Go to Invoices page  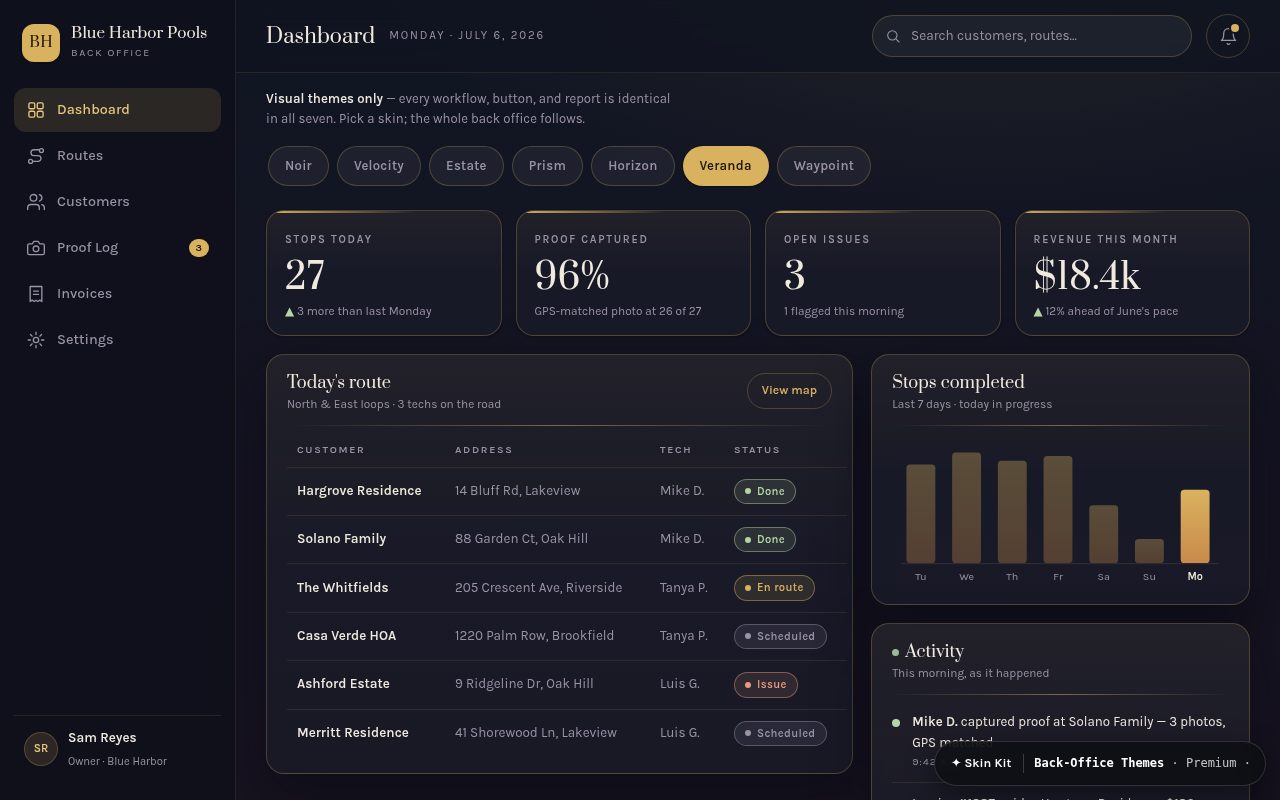click(117, 294)
